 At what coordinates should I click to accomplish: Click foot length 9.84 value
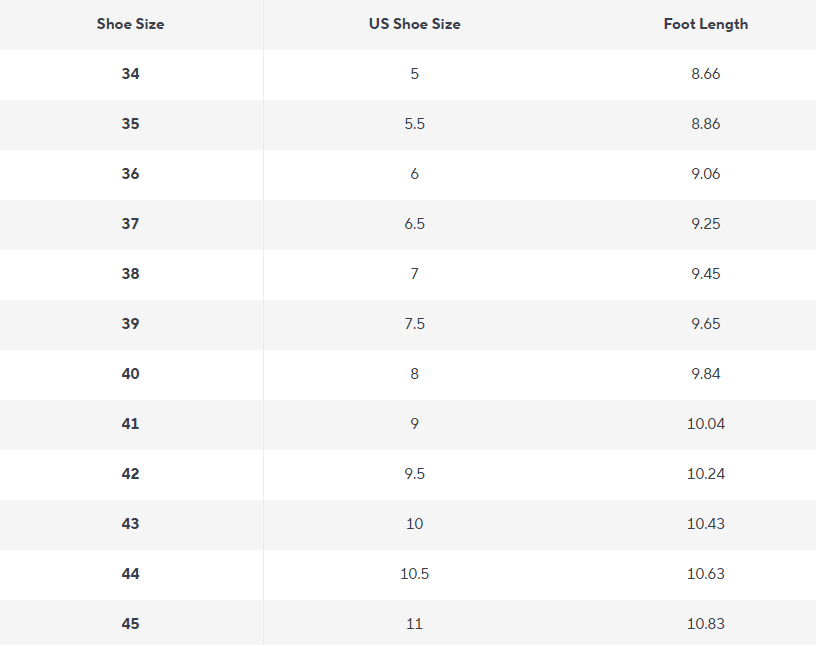[706, 374]
